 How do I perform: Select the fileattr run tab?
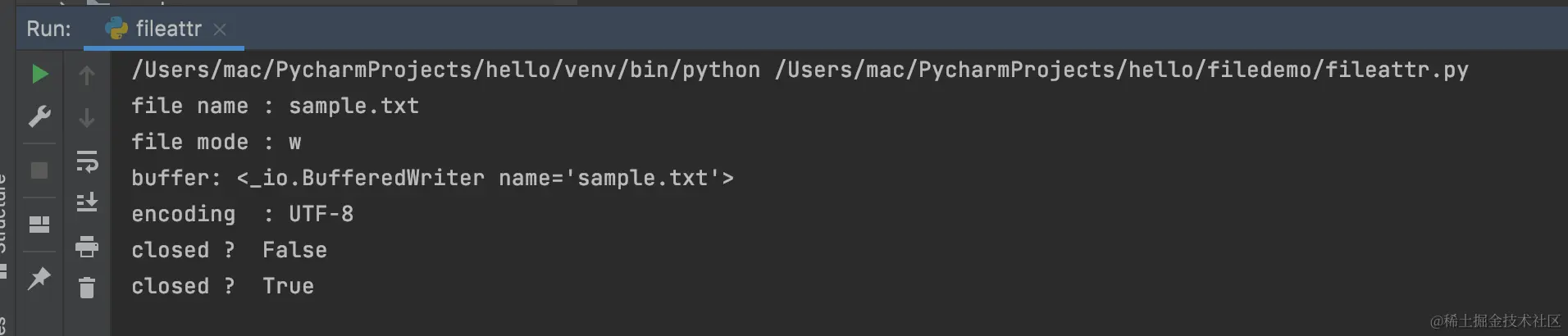pos(164,29)
